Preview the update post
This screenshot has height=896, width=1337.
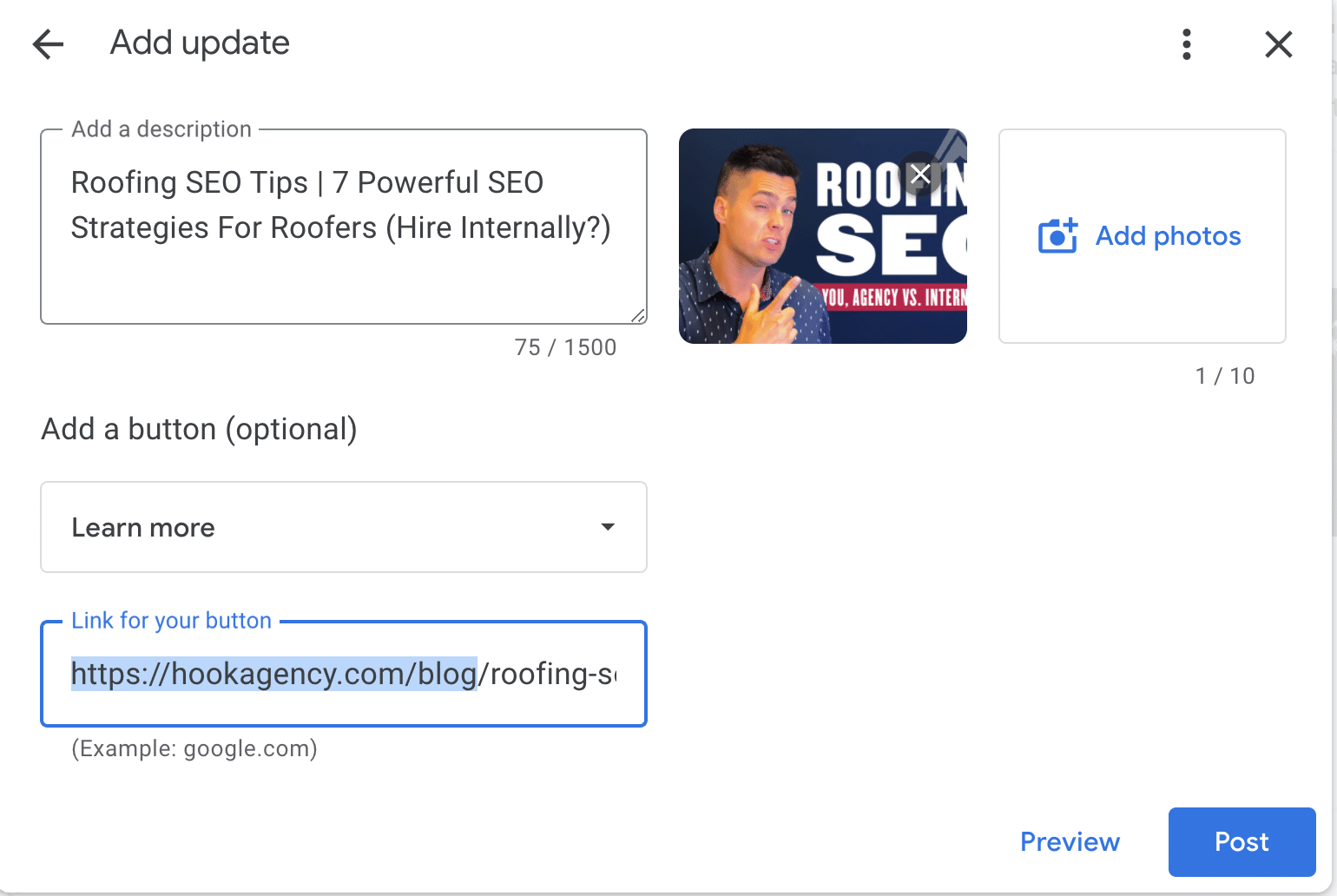coord(1070,841)
